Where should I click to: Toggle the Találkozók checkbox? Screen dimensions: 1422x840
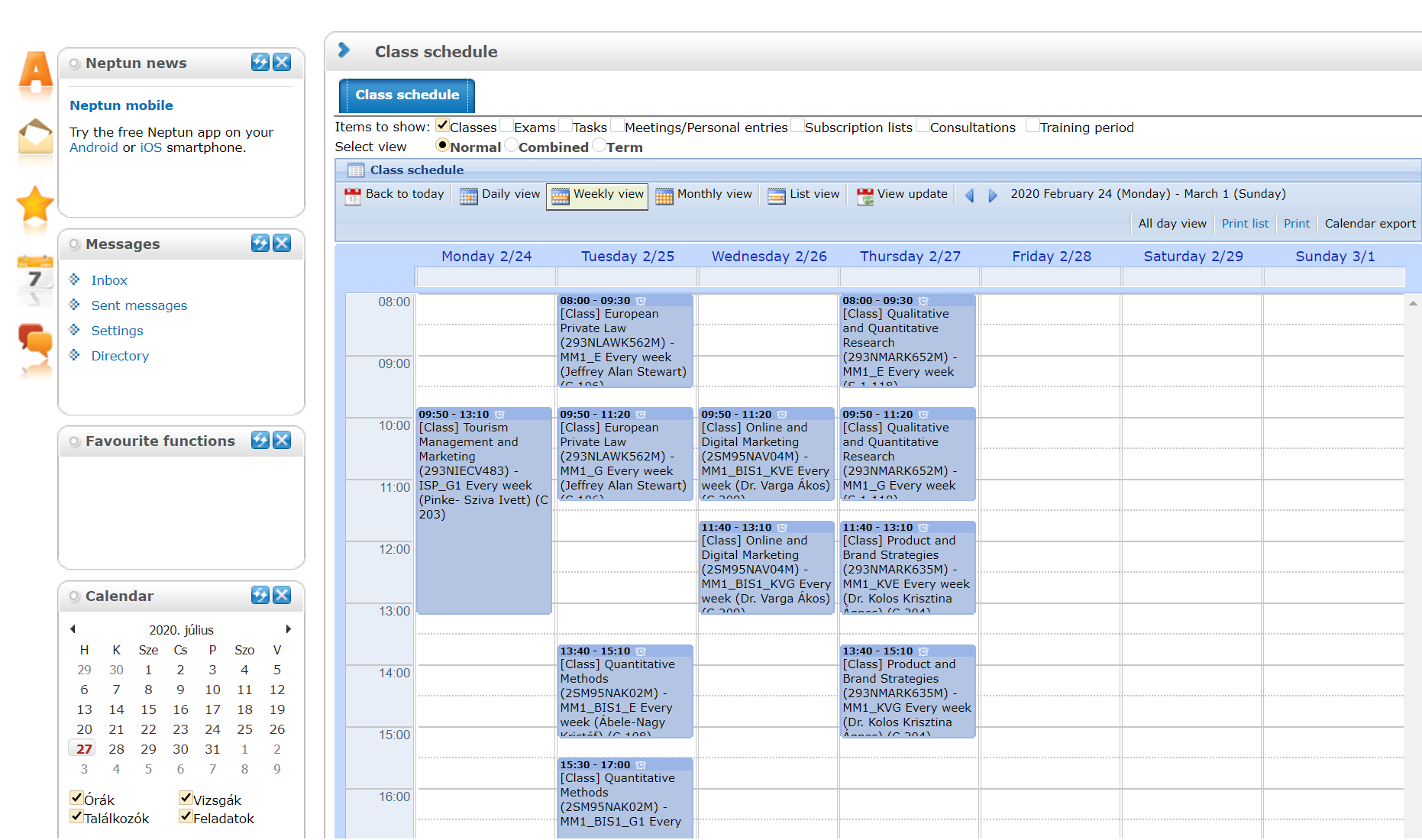pos(76,816)
